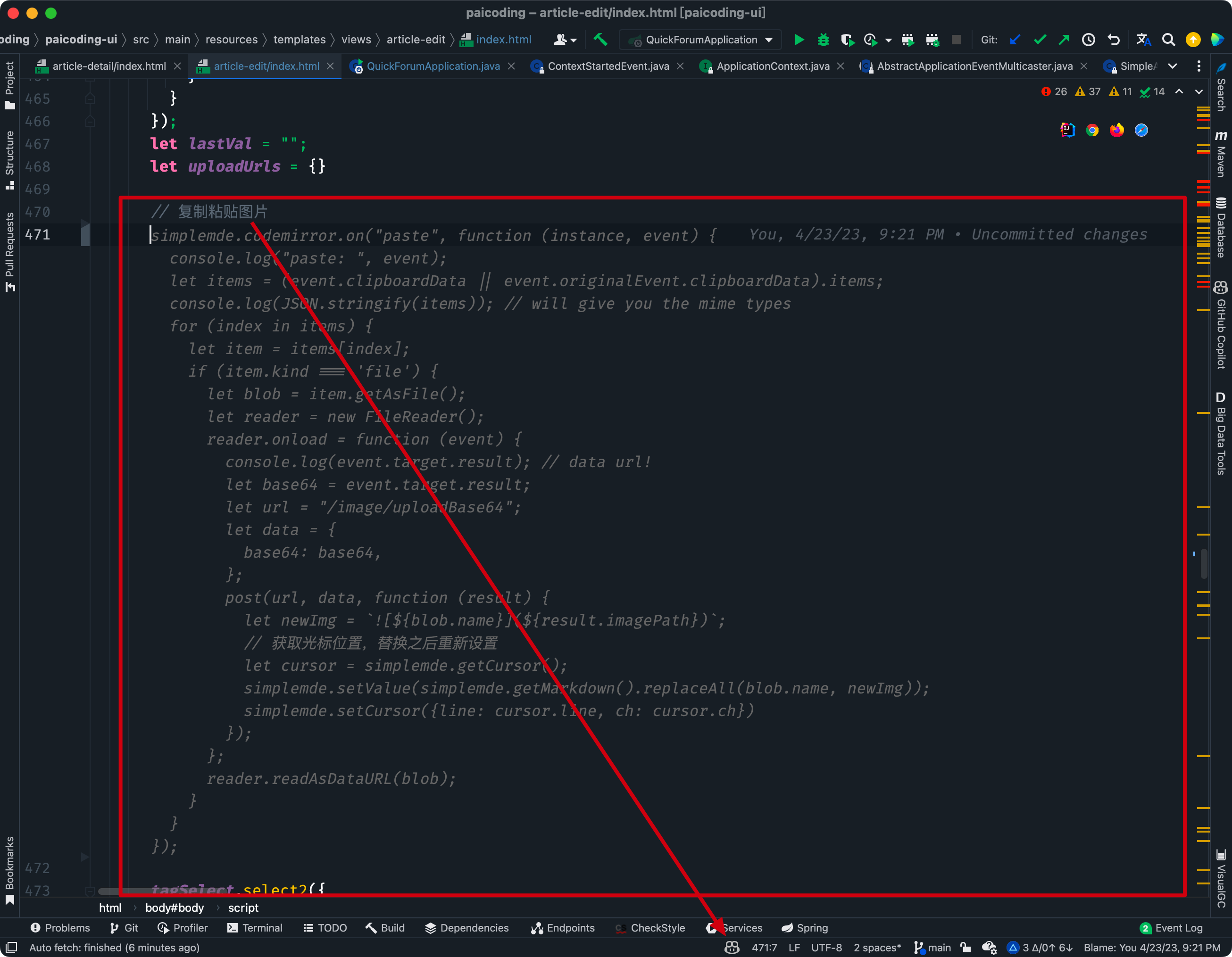Image resolution: width=1232 pixels, height=957 pixels.
Task: Build project with the hammer icon
Action: pyautogui.click(x=600, y=40)
